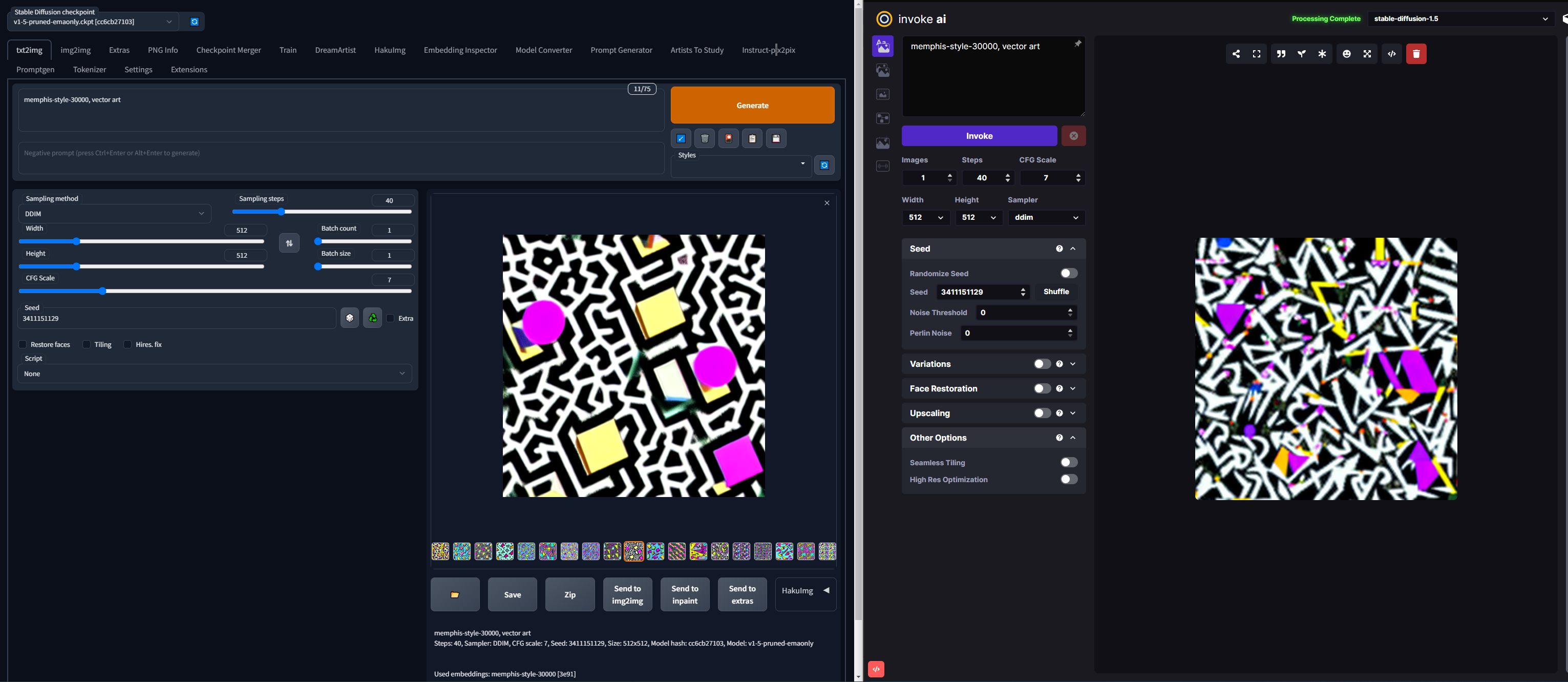This screenshot has height=682, width=1568.
Task: Click the refresh checkpoint list icon
Action: coord(194,22)
